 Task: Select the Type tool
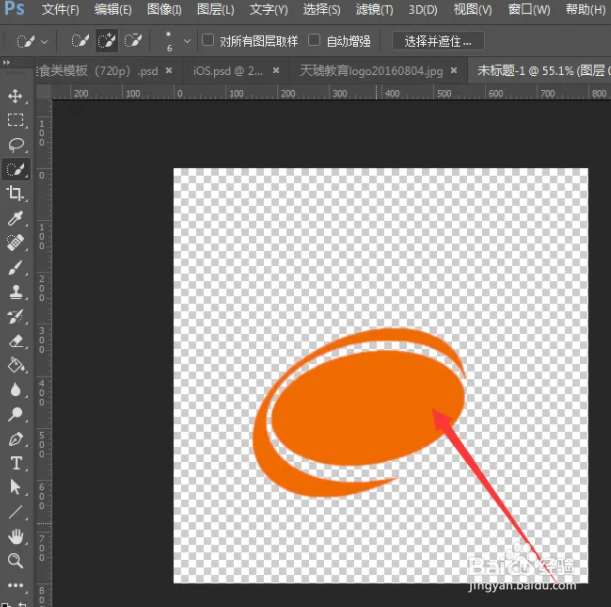[15, 463]
